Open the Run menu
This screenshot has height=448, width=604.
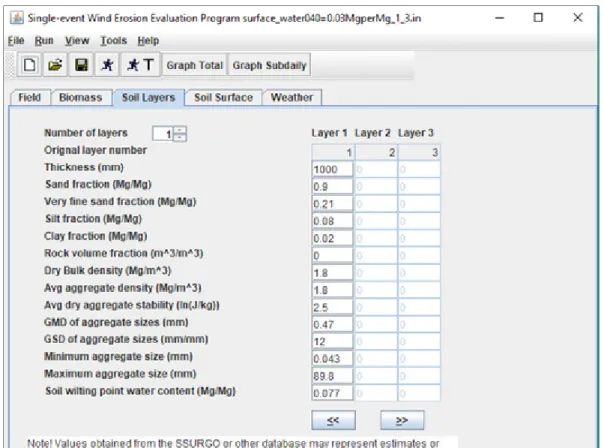point(44,40)
